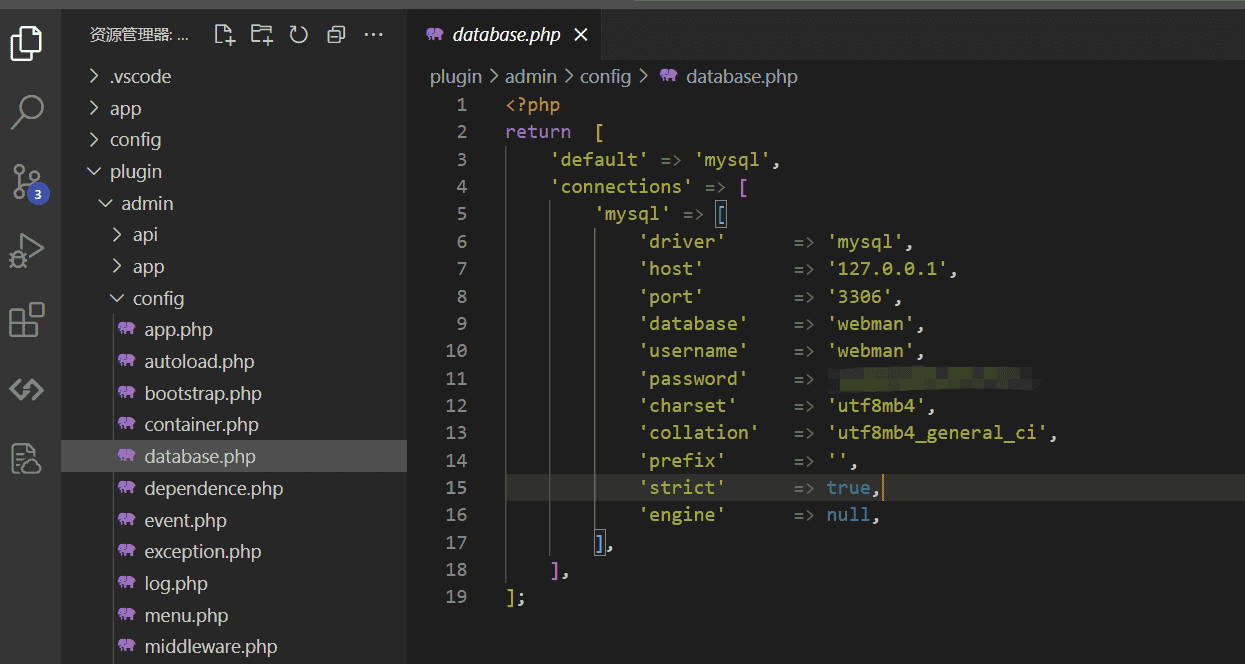Click the admin breadcrumb segment
Image resolution: width=1245 pixels, height=664 pixels.
tap(532, 77)
